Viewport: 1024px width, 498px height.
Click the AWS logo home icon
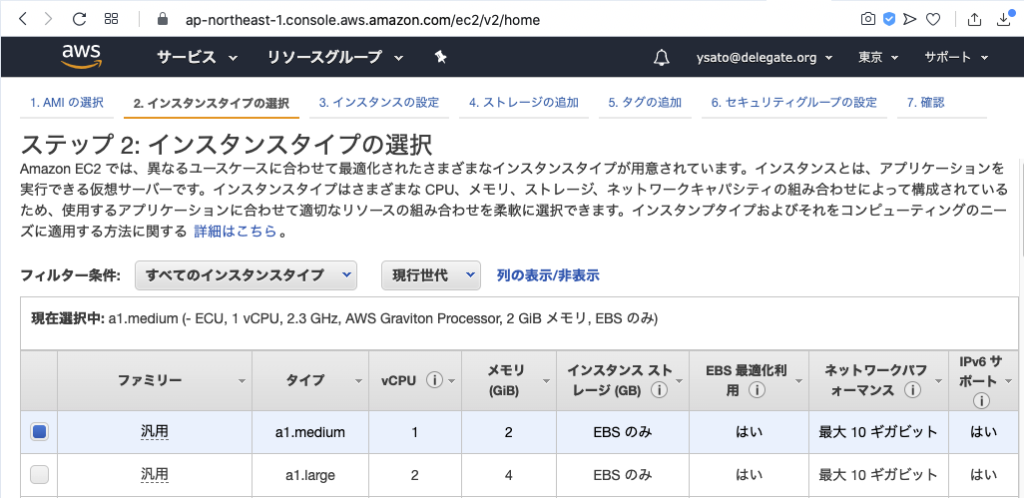coord(81,56)
